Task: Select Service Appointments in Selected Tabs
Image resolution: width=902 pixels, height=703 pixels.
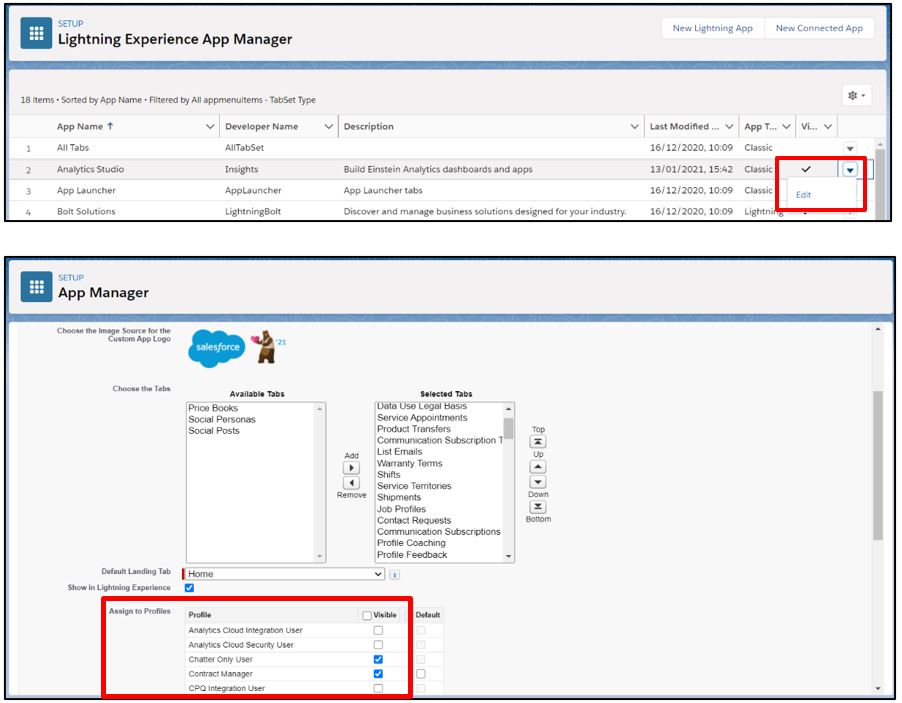Action: pos(422,418)
